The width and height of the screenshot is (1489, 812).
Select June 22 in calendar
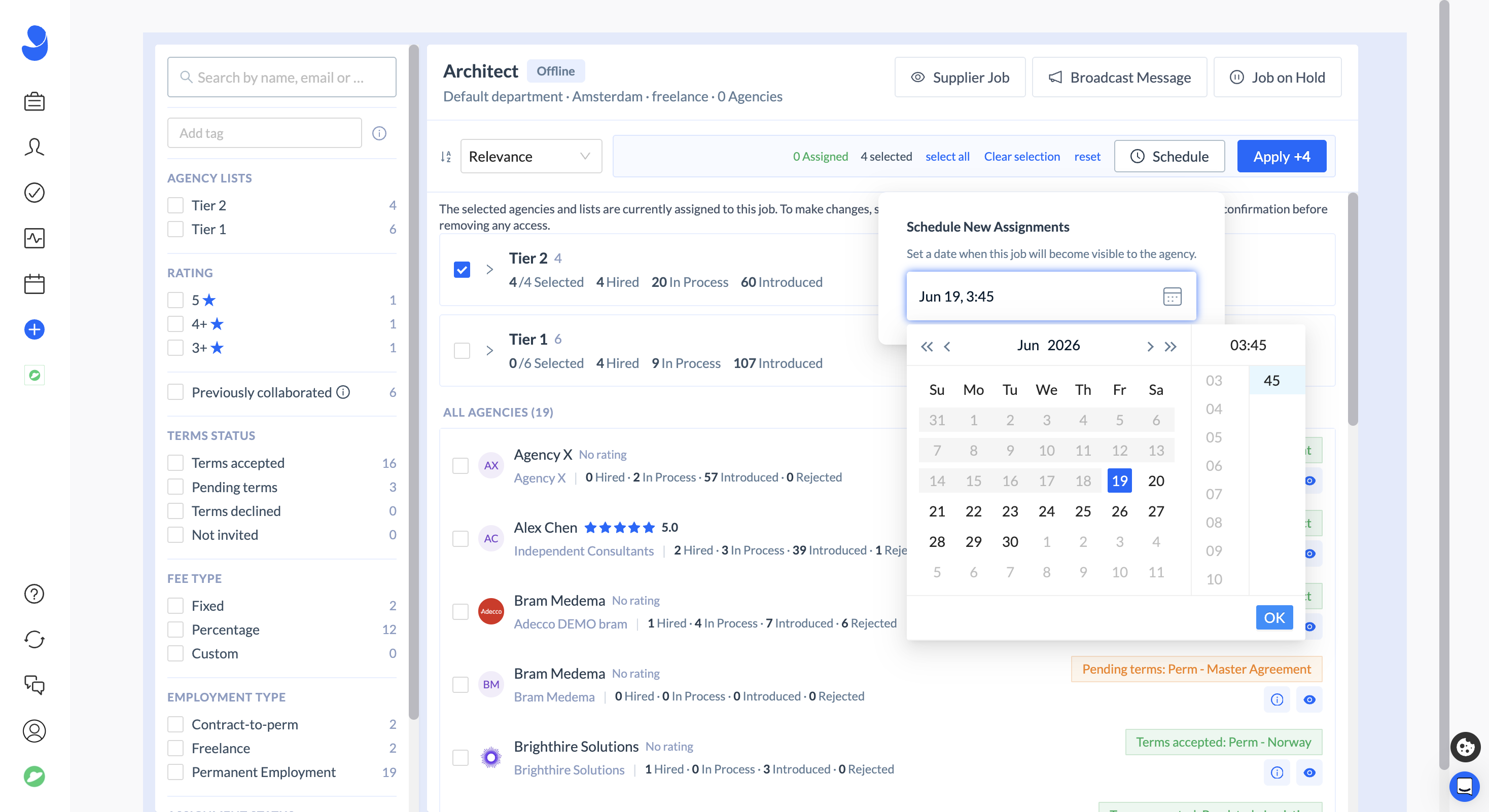973,511
